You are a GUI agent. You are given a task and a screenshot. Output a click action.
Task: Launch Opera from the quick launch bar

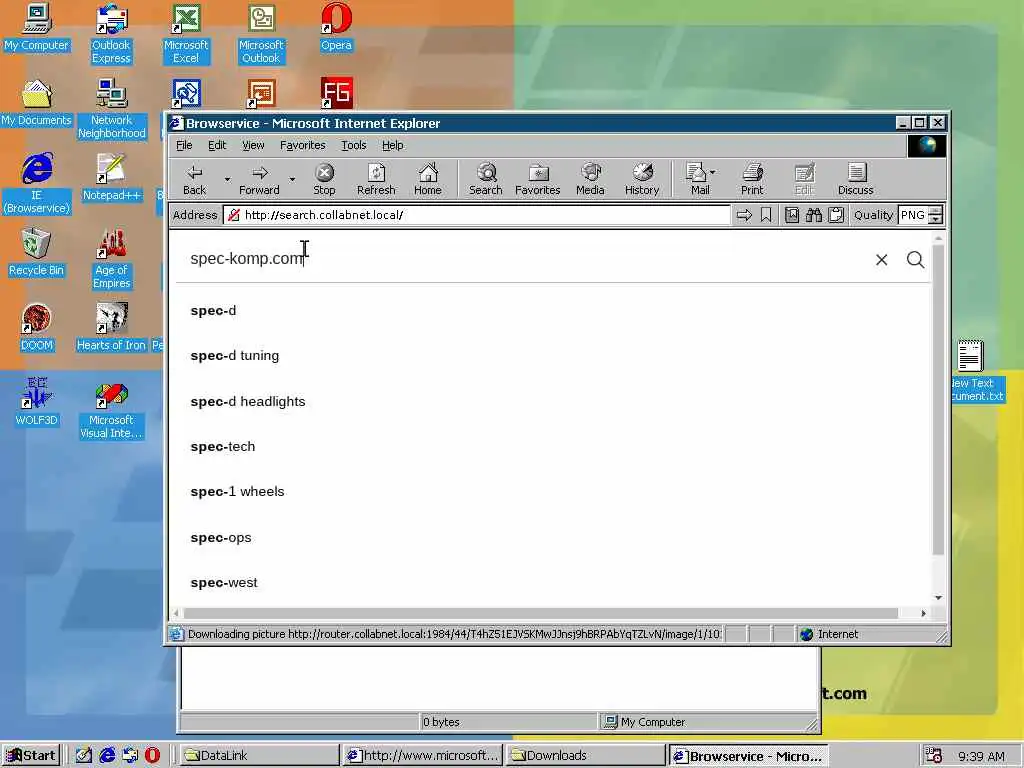[x=152, y=756]
